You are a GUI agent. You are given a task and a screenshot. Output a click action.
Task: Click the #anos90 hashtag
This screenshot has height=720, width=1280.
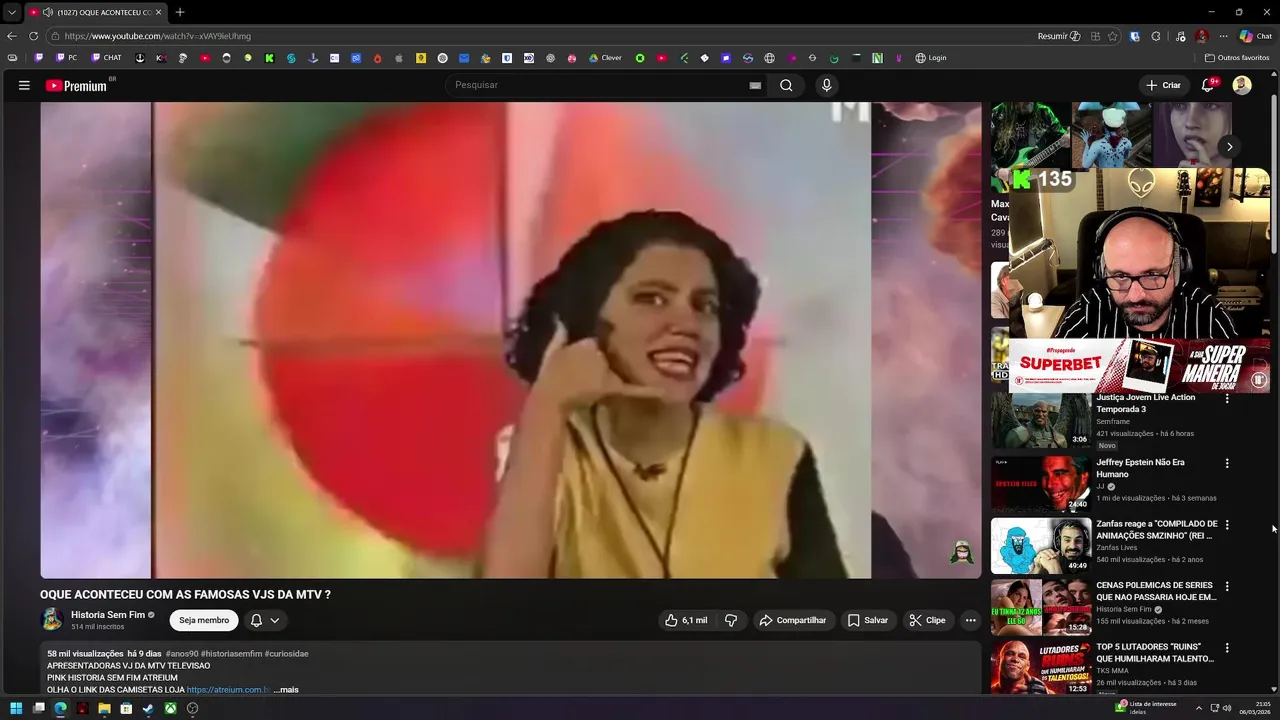point(182,654)
